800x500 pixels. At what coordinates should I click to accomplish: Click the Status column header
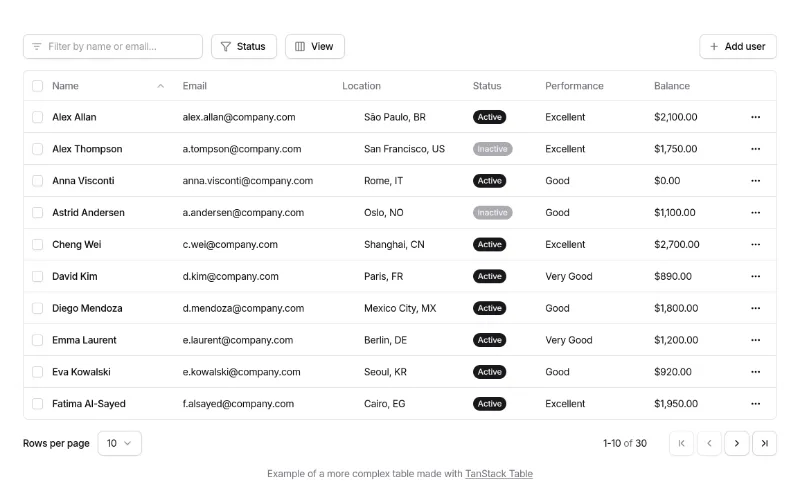coord(487,86)
